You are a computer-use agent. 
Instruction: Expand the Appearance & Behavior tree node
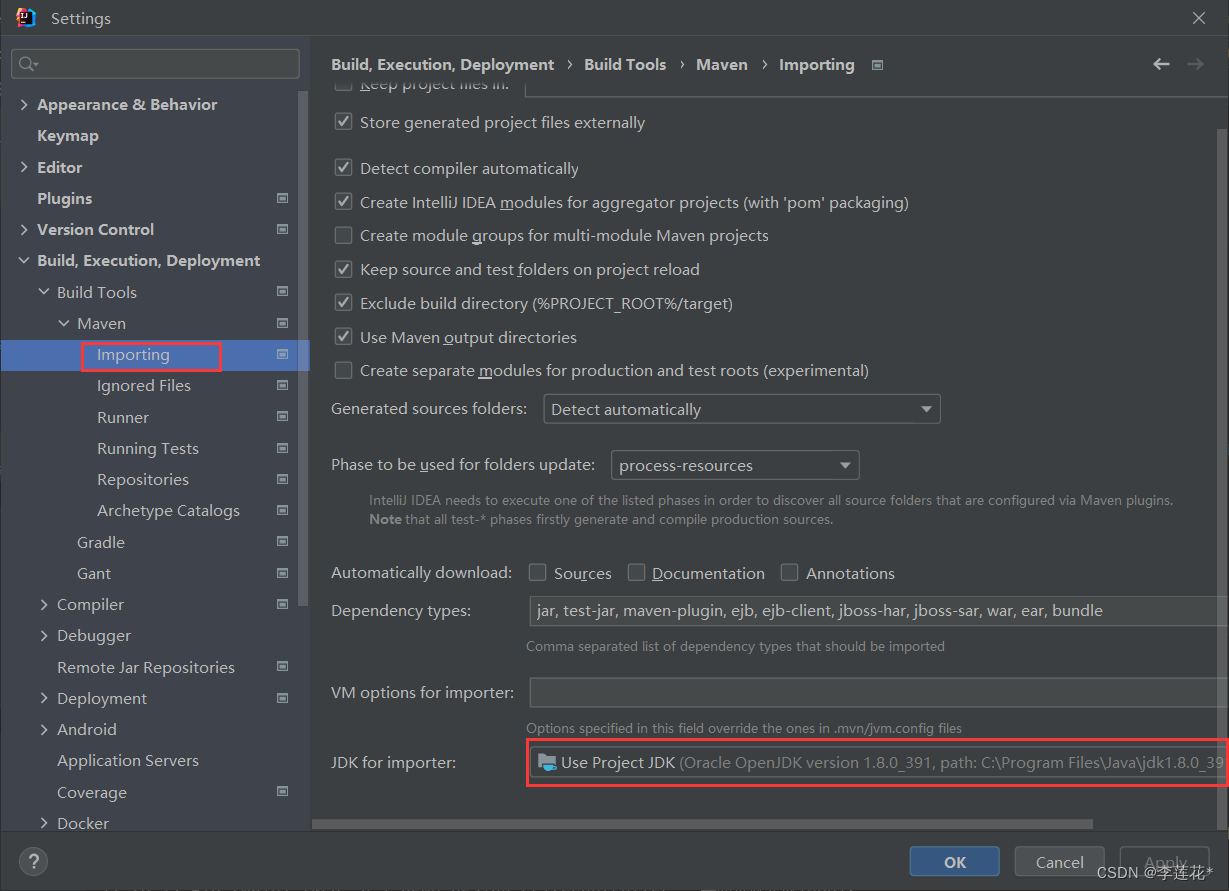(24, 104)
